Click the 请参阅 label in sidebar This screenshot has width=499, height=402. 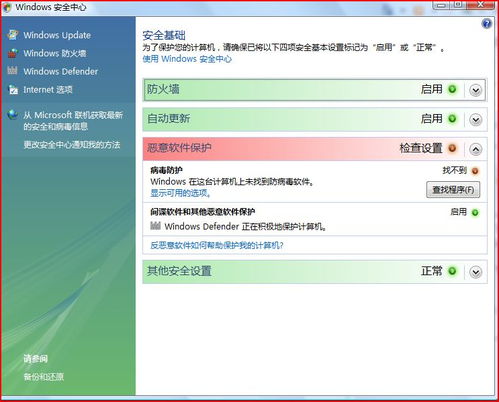[36, 359]
